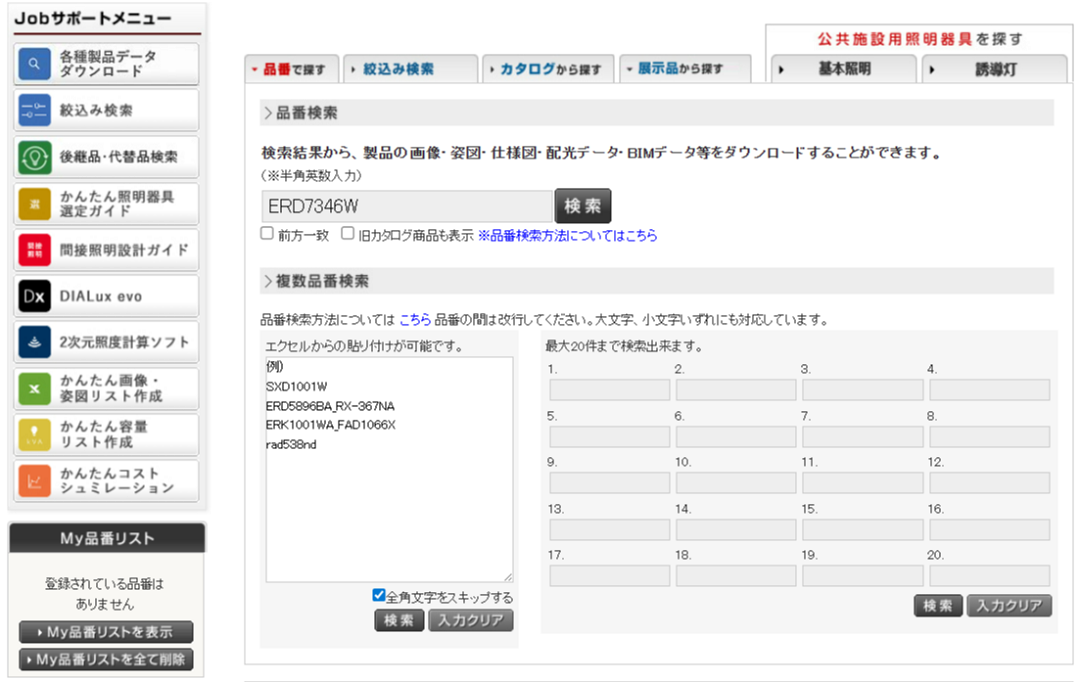Open かんたん照明器具選定ガイド icon

tap(34, 204)
